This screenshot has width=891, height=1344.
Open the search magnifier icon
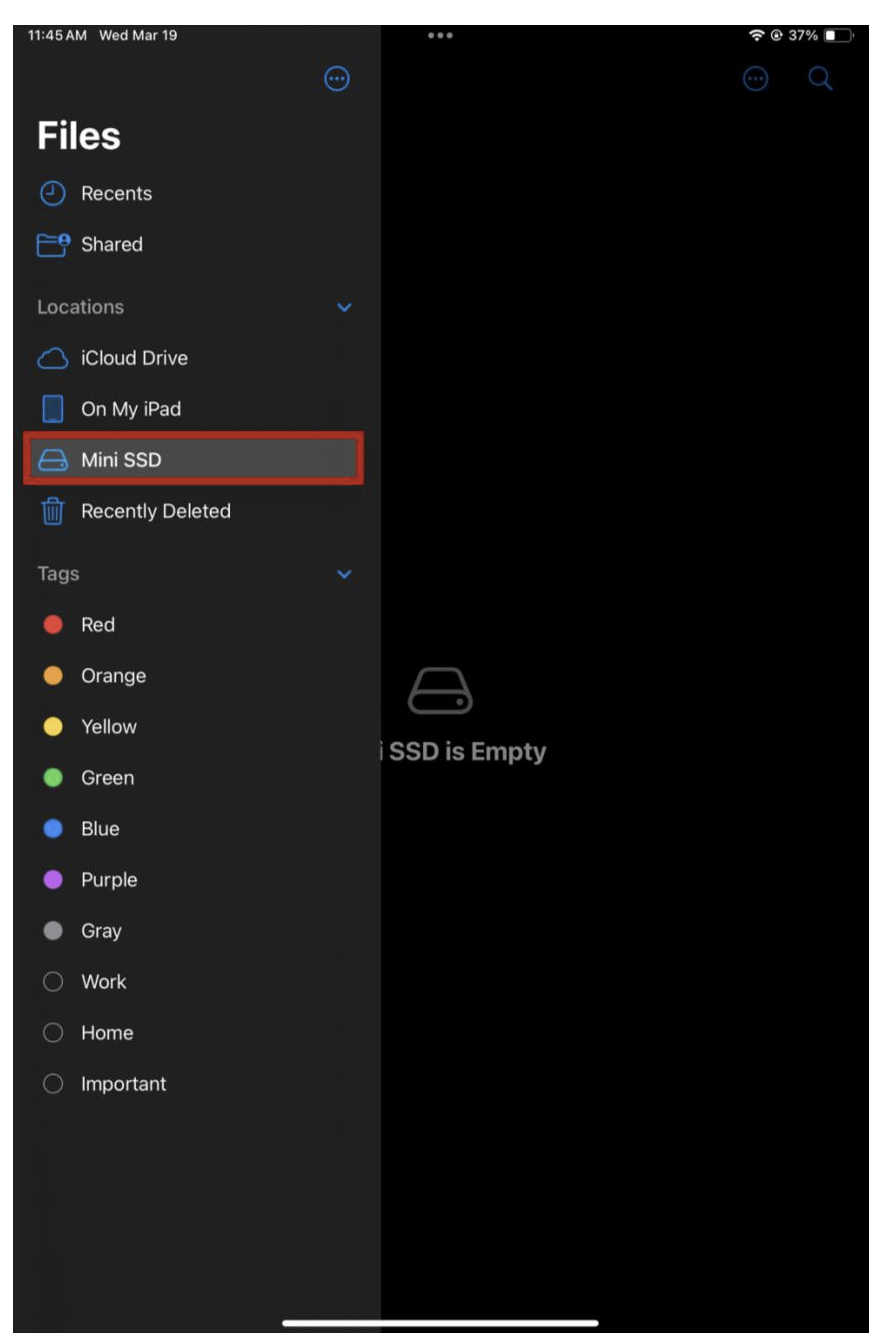point(820,79)
